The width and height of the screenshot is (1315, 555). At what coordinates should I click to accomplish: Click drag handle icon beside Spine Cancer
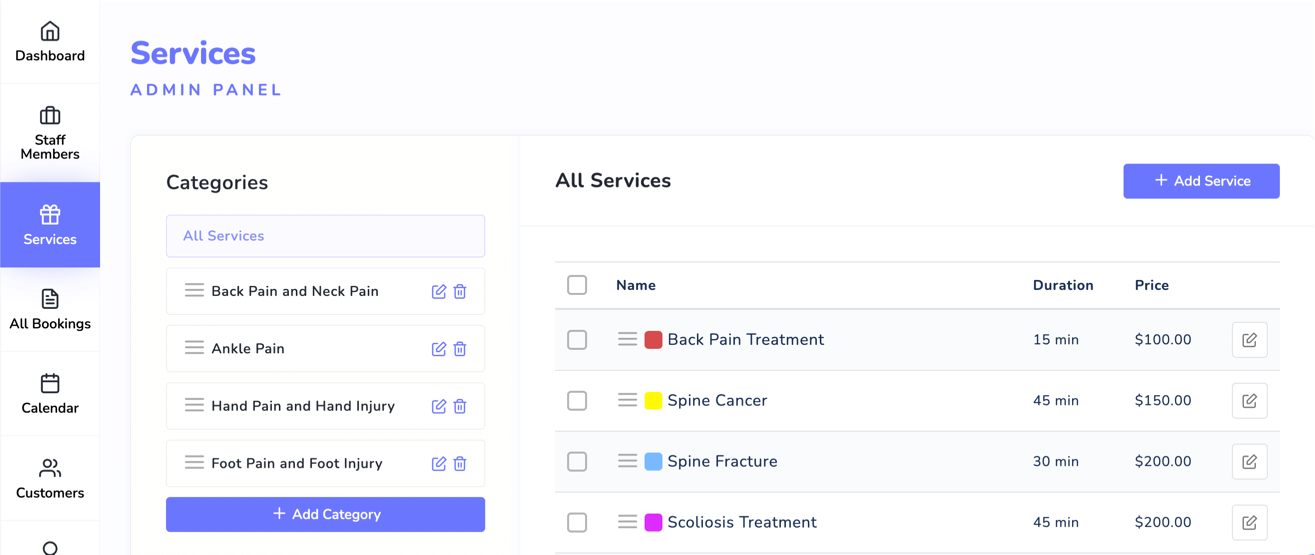pyautogui.click(x=627, y=400)
